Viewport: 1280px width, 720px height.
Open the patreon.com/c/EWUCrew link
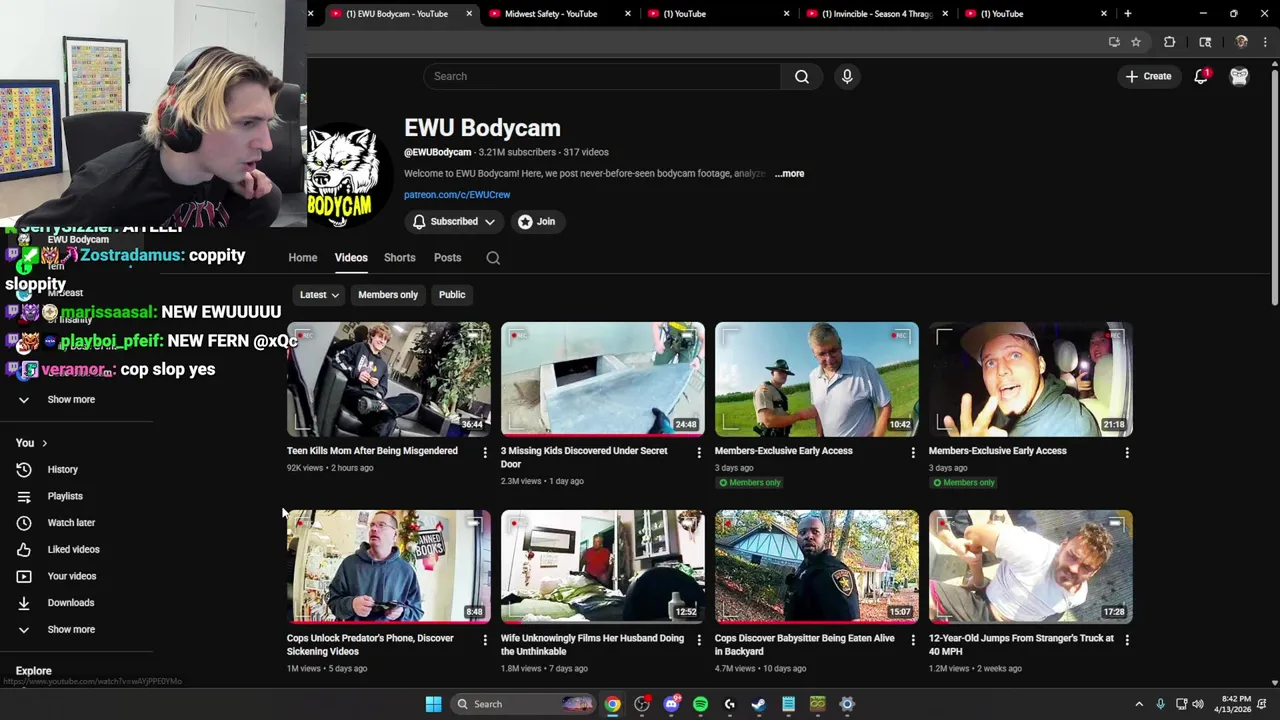coord(457,195)
